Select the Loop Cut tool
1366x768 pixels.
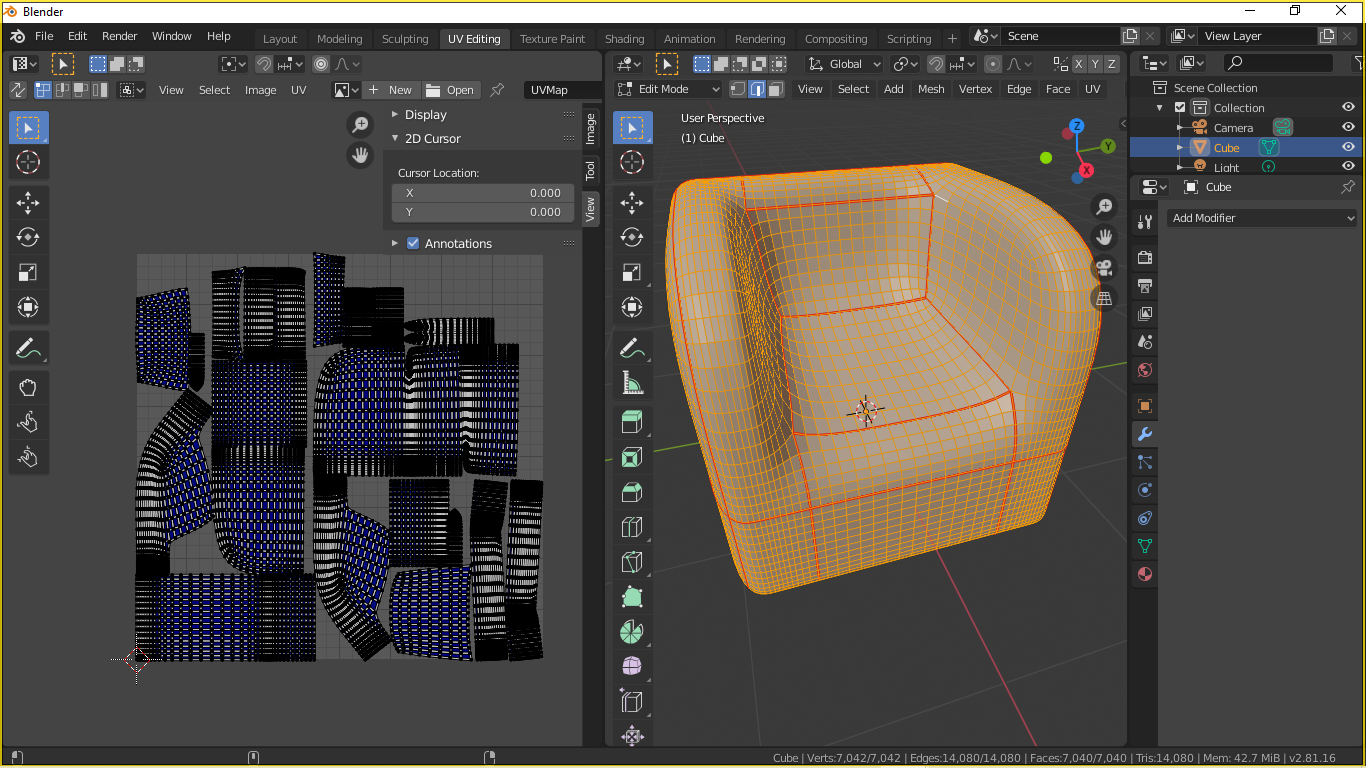[632, 526]
